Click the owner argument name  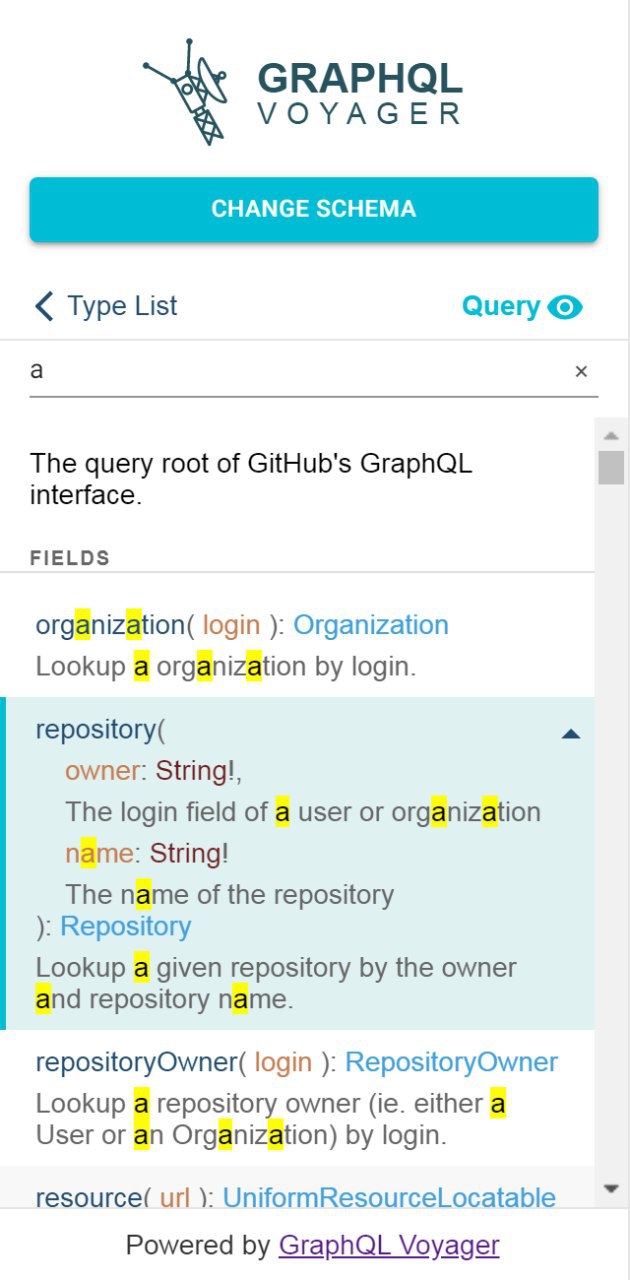(x=102, y=771)
